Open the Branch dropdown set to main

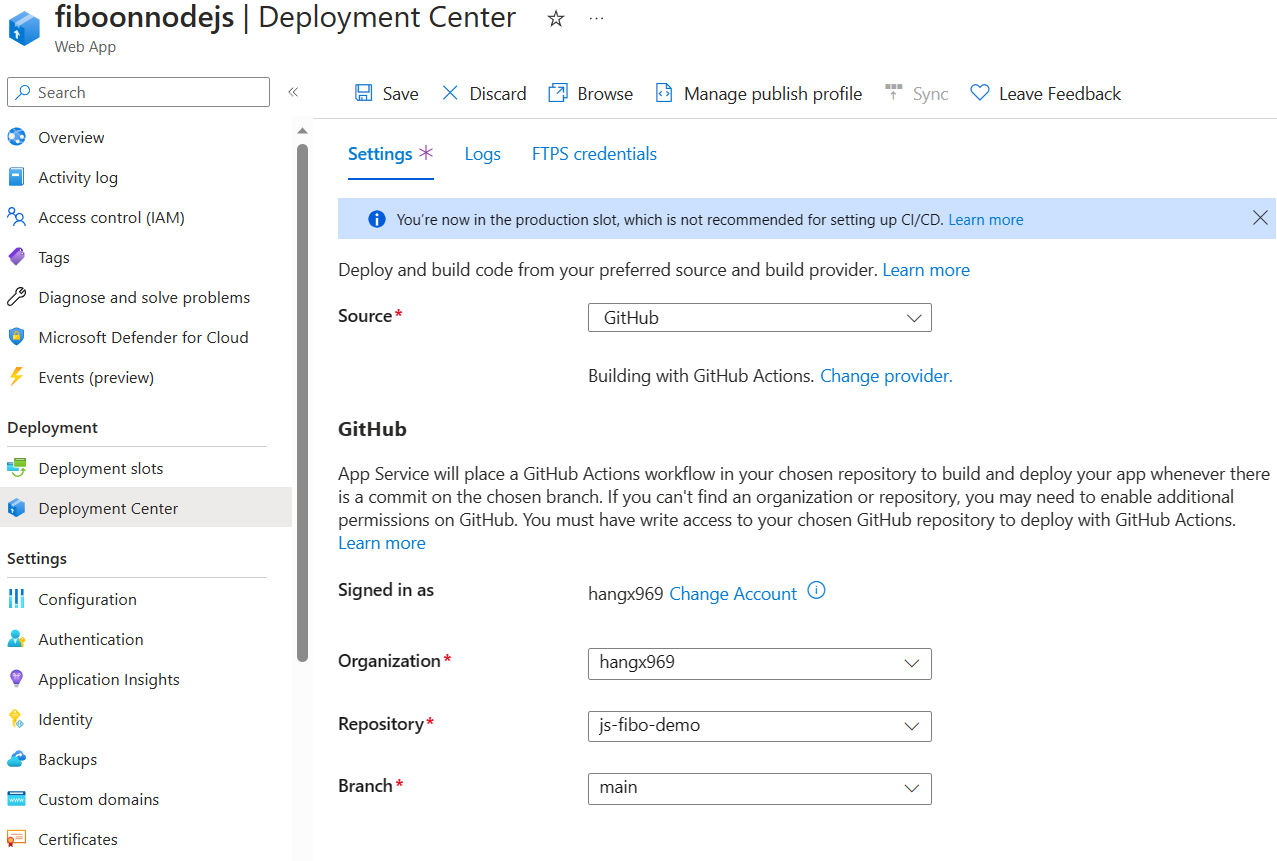click(x=760, y=788)
